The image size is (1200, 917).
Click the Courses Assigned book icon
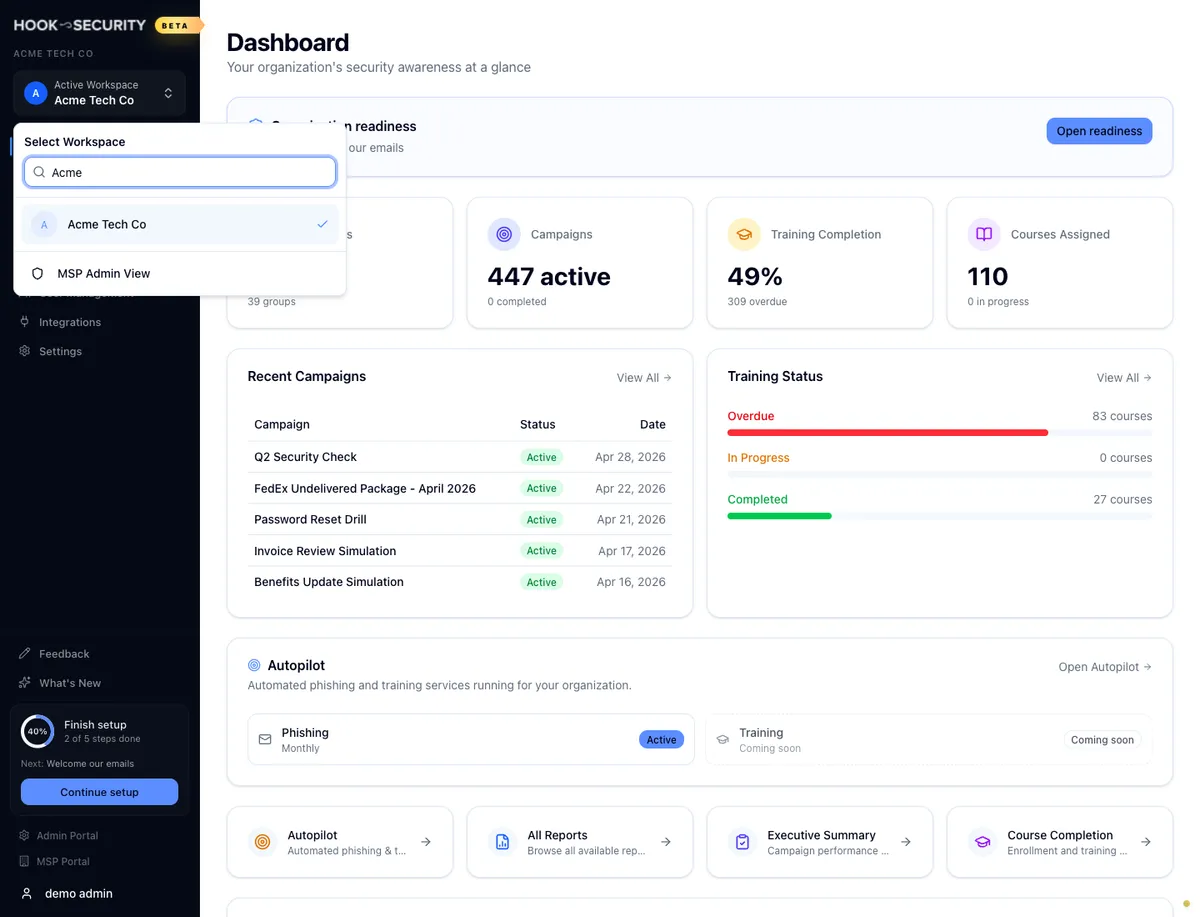click(x=984, y=234)
